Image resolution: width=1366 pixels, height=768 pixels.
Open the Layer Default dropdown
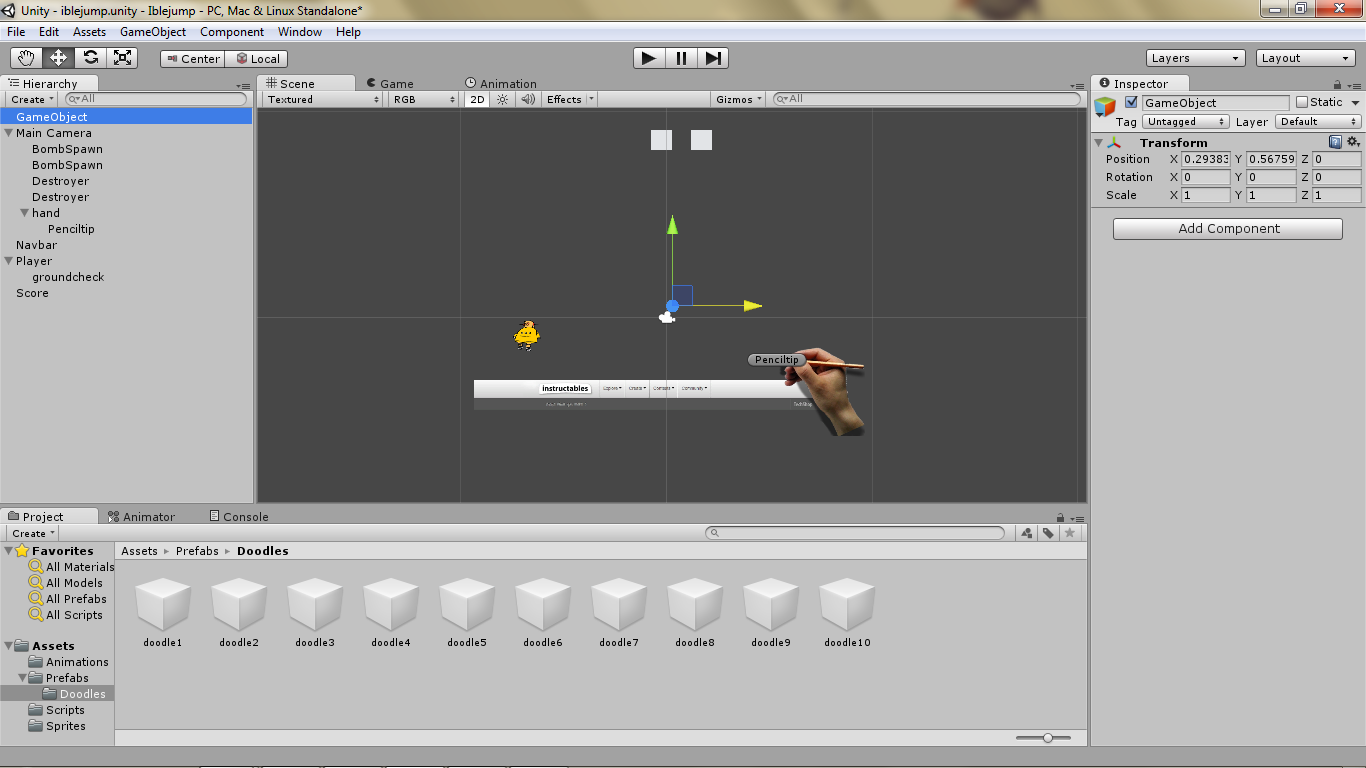tap(1318, 121)
